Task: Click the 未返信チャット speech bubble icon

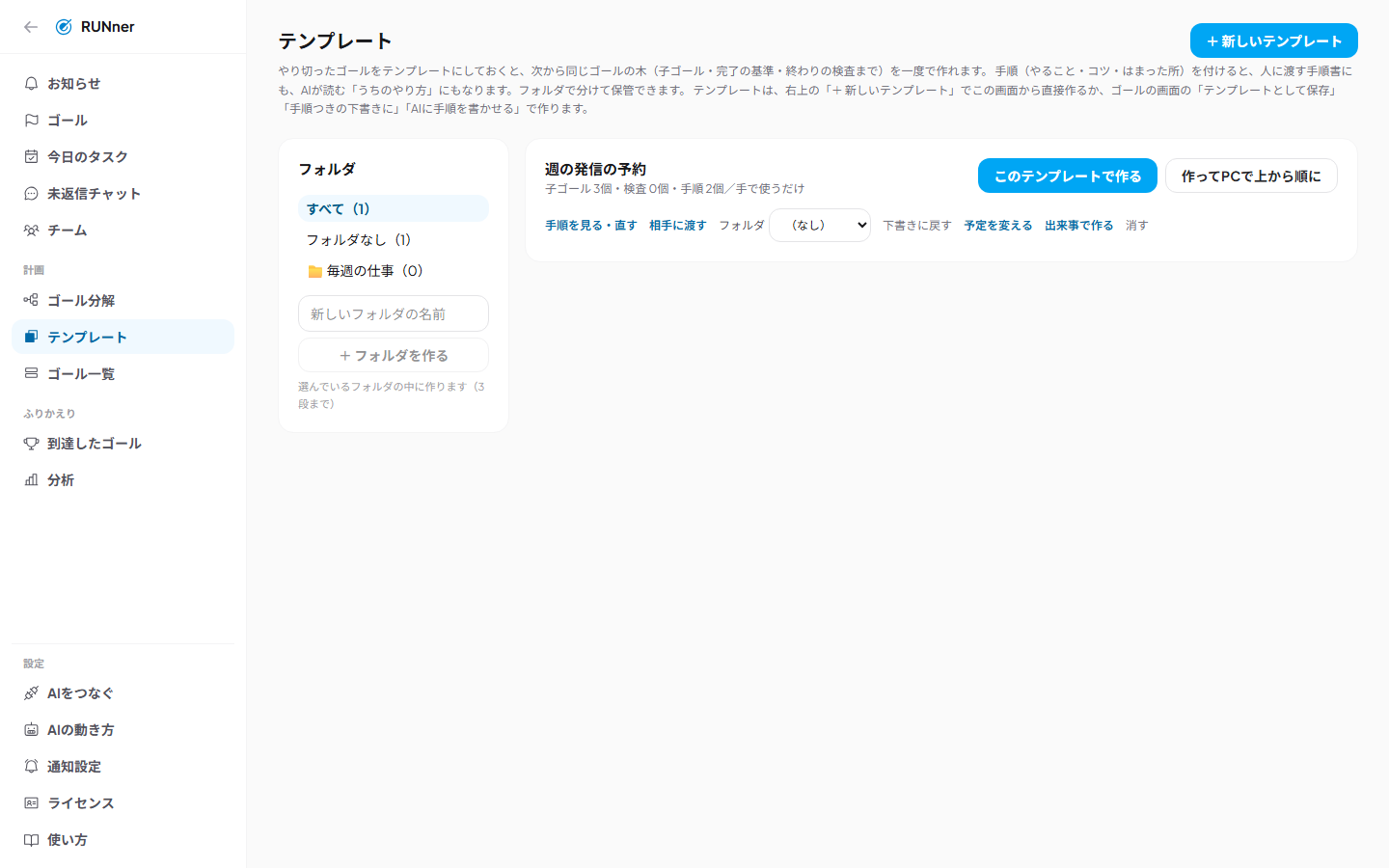Action: click(32, 194)
